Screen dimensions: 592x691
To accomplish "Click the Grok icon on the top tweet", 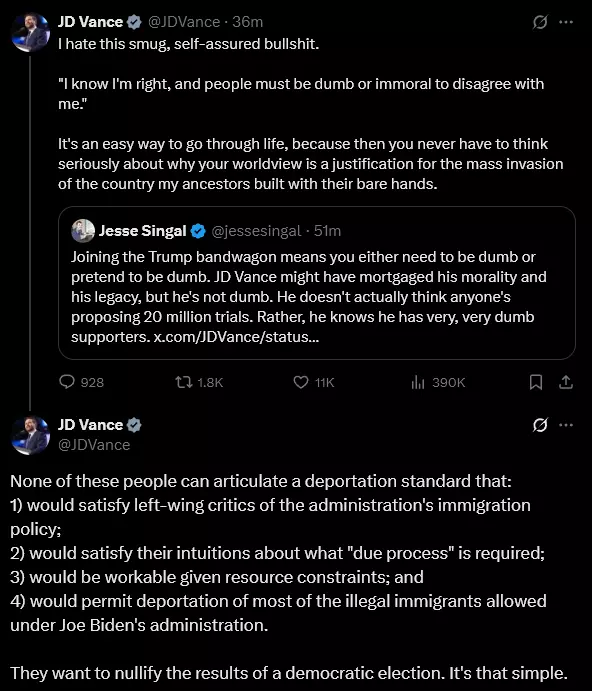I will click(x=540, y=22).
